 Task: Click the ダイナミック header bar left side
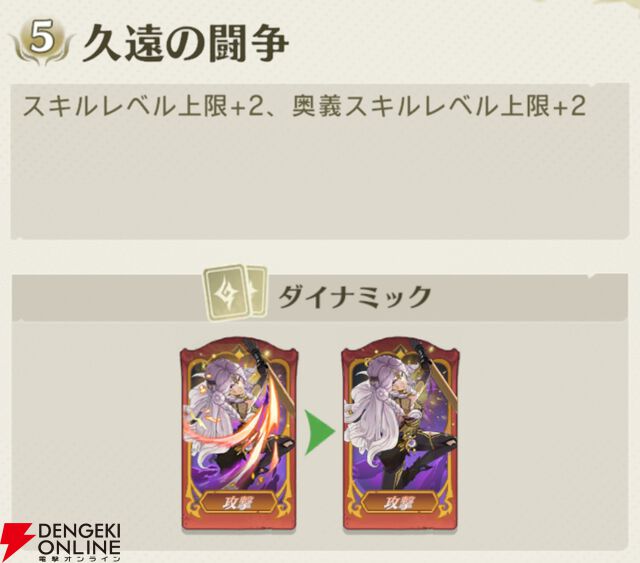(x=108, y=297)
